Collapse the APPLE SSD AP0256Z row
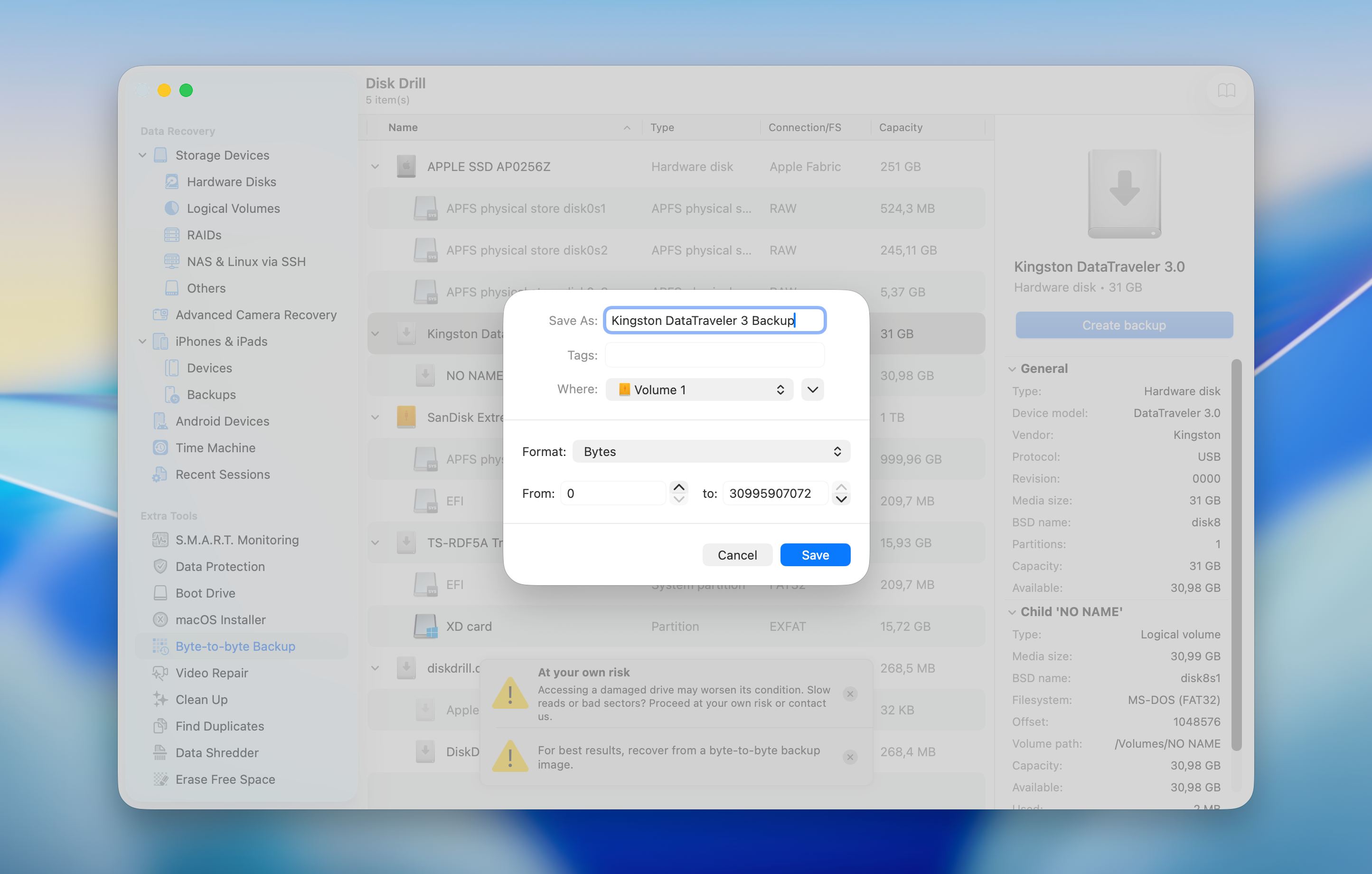Image resolution: width=1372 pixels, height=874 pixels. (x=375, y=166)
